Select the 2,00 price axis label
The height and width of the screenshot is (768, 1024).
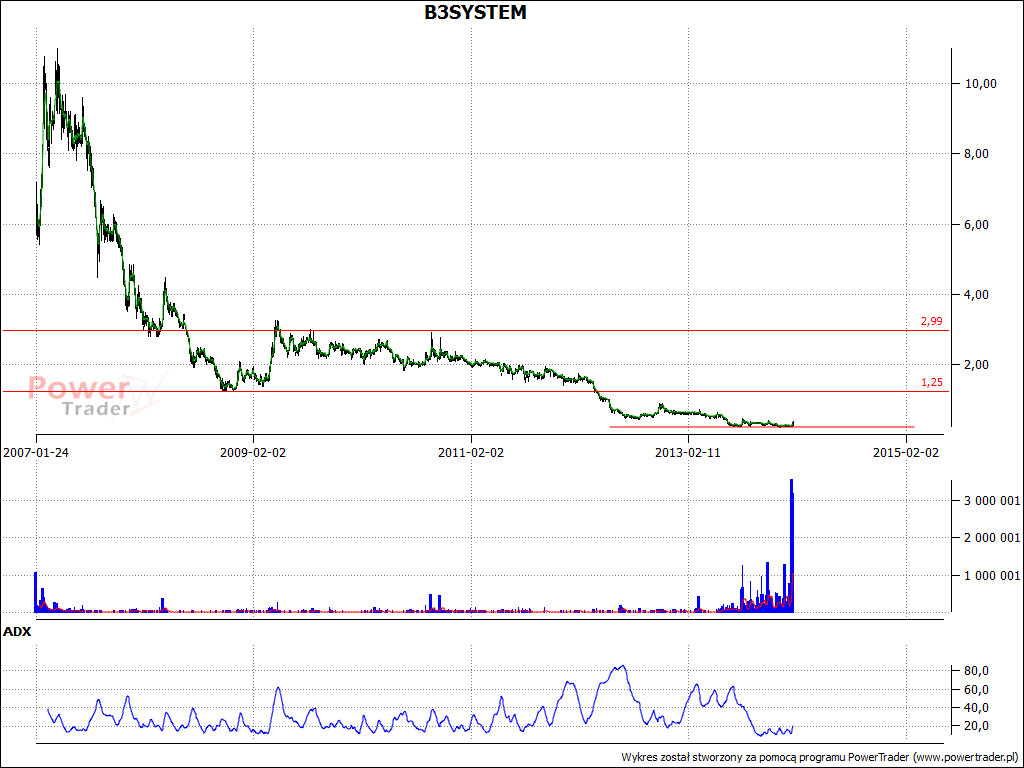click(x=976, y=365)
